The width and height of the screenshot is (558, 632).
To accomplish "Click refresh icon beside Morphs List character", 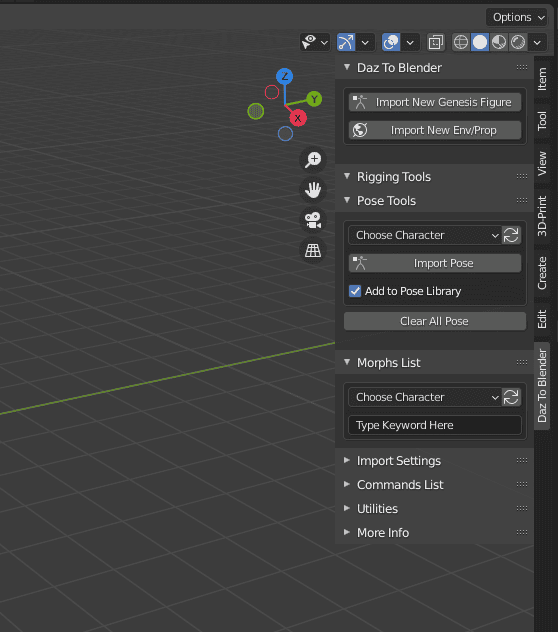I will pos(511,397).
